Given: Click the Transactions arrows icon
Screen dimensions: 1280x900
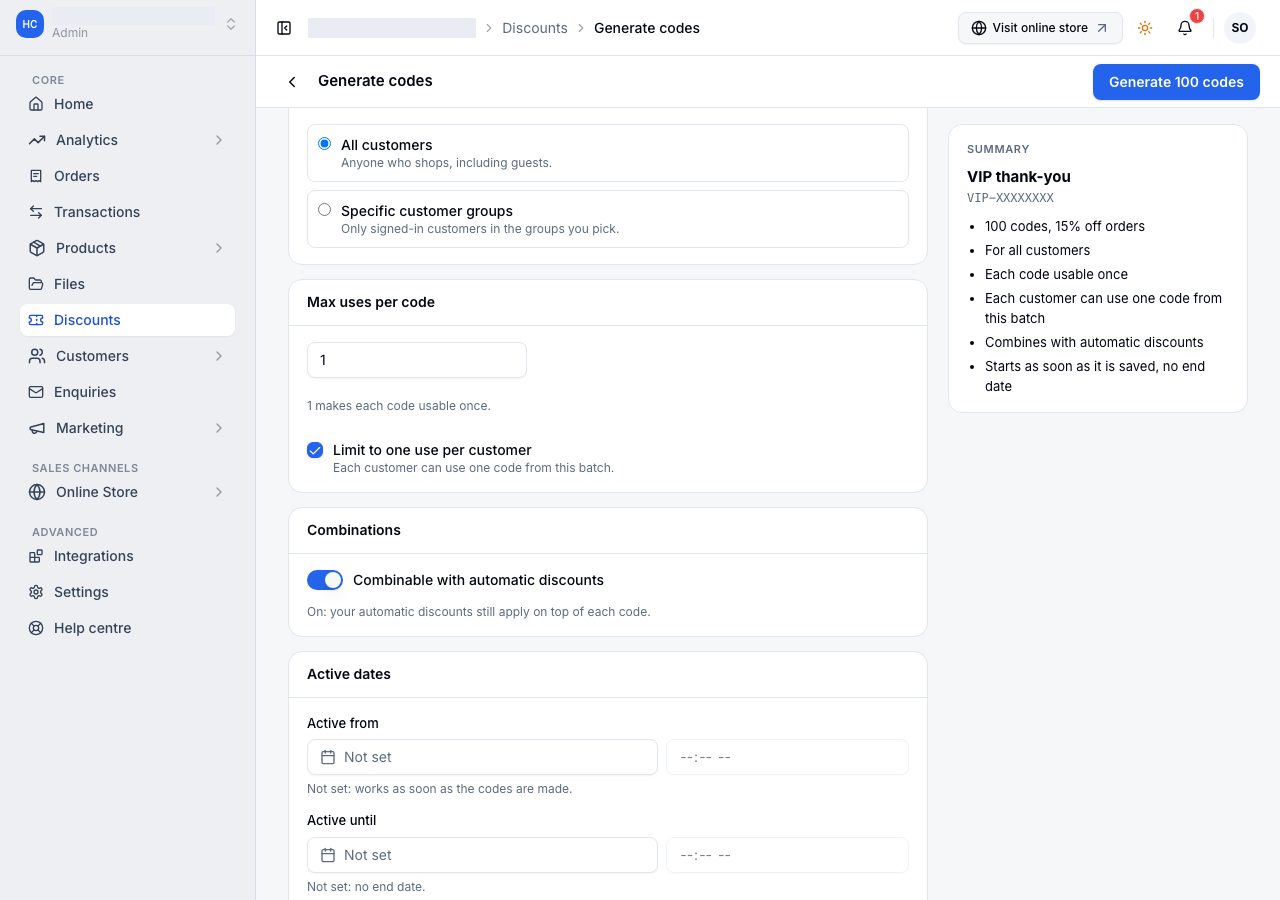Looking at the screenshot, I should (x=36, y=212).
